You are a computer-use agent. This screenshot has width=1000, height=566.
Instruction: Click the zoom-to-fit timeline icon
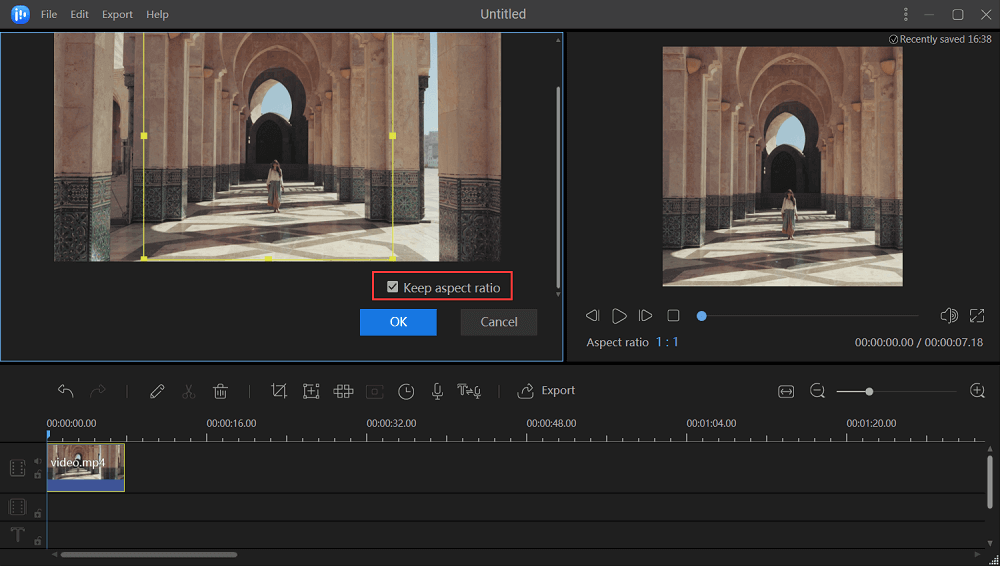click(786, 391)
